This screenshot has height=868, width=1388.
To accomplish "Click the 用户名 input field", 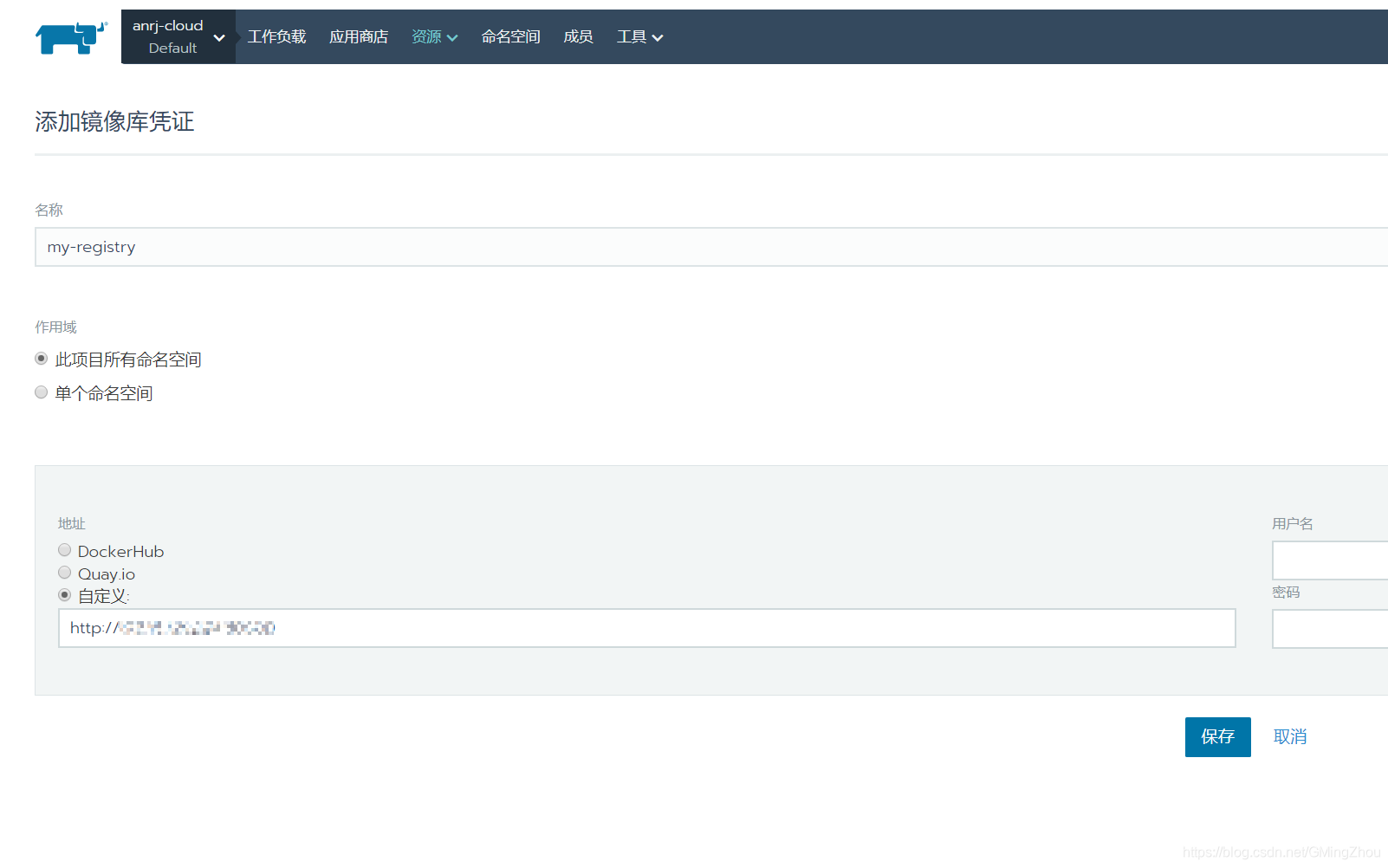I will 1330,560.
